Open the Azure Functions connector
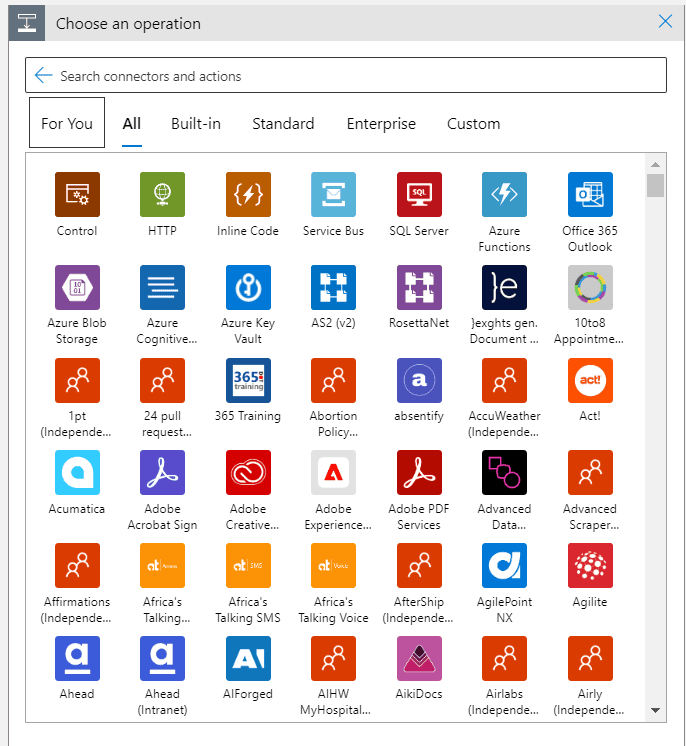The image size is (686, 746). point(504,194)
